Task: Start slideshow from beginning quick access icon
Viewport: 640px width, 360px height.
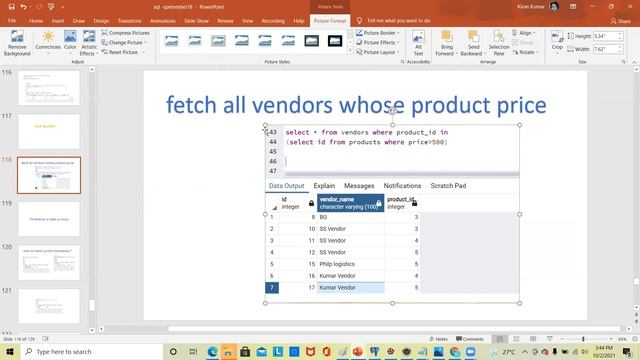Action: click(x=51, y=7)
